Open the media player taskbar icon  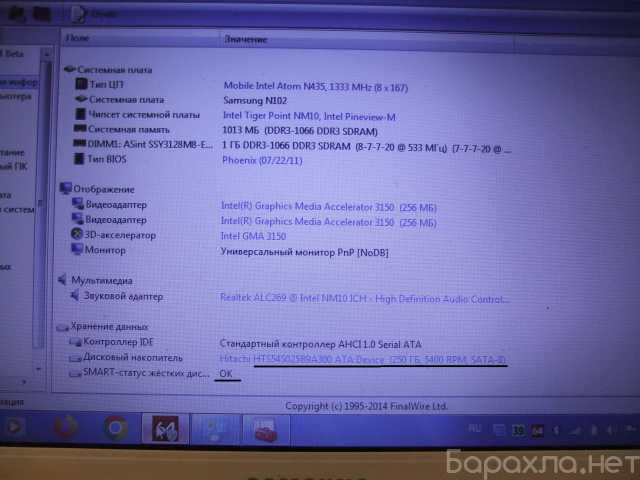(13, 427)
